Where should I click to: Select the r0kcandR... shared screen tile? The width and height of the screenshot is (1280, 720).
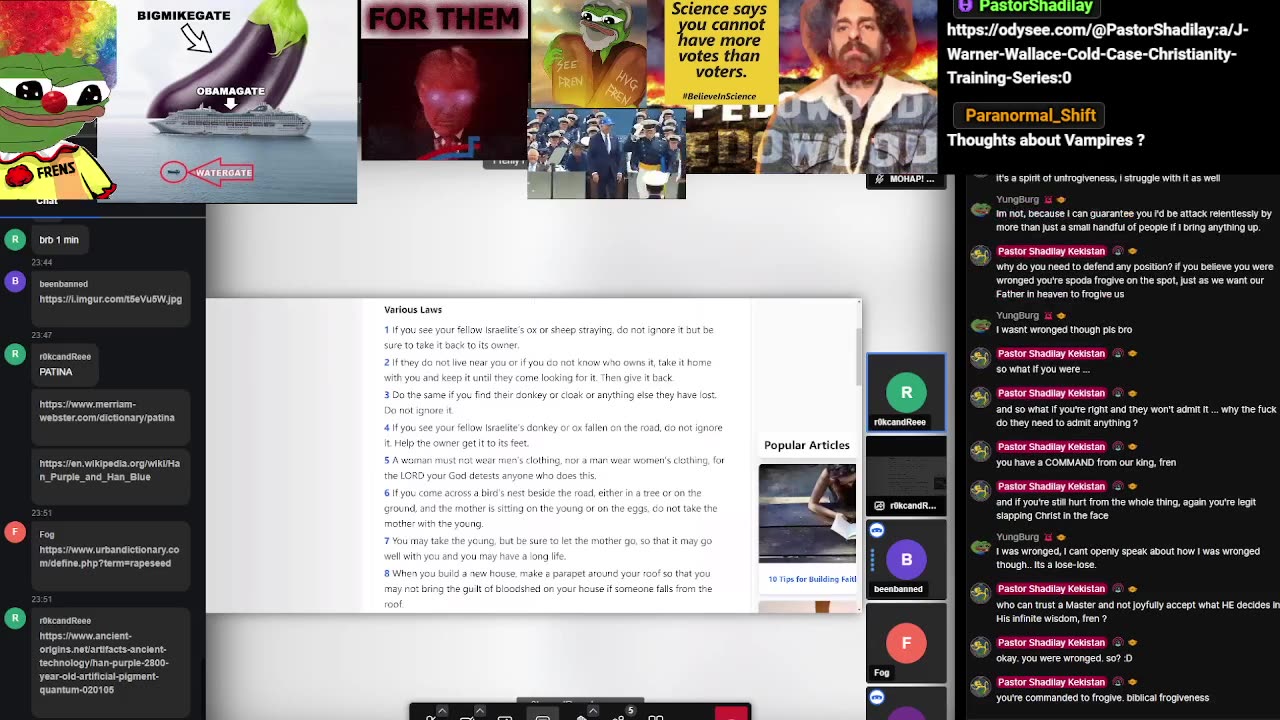(x=906, y=476)
